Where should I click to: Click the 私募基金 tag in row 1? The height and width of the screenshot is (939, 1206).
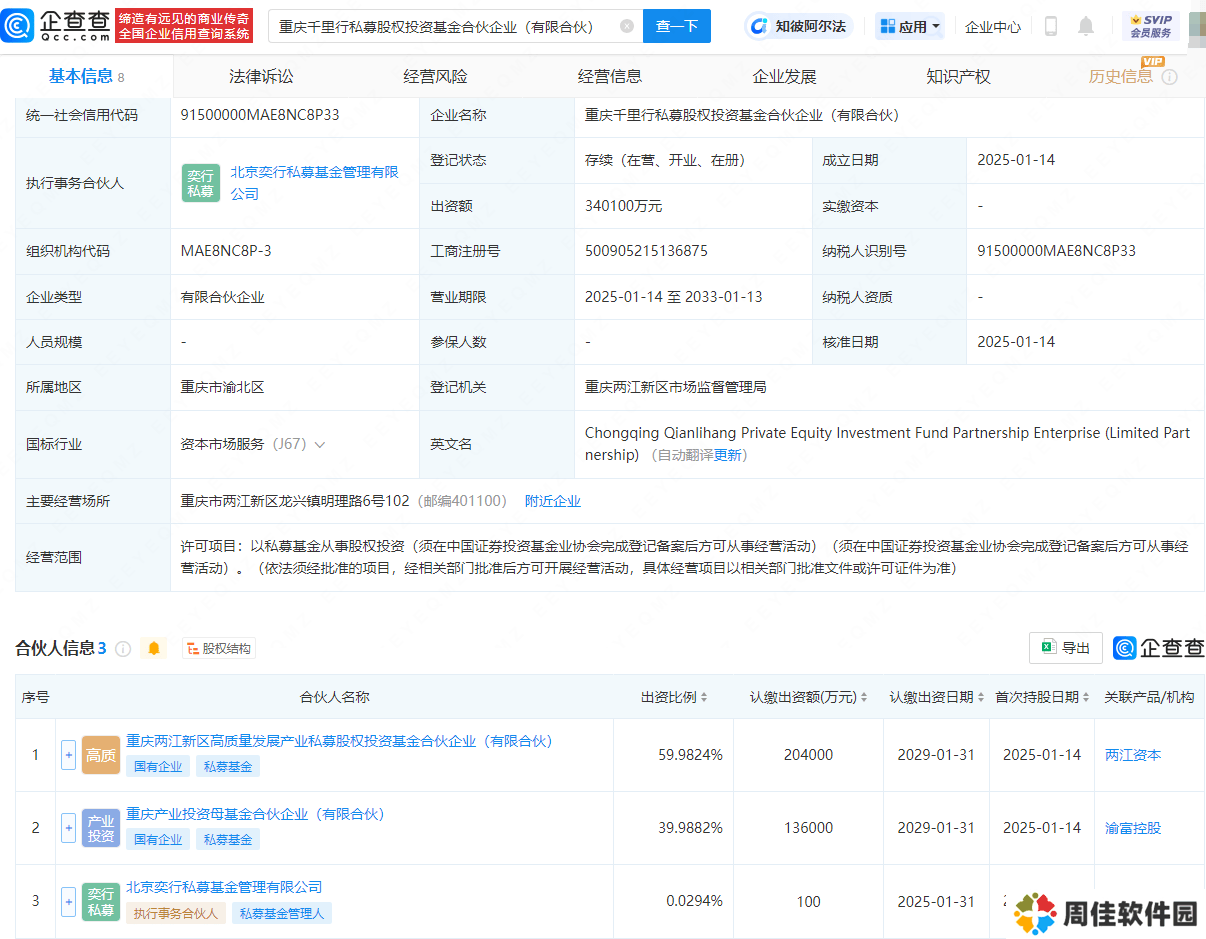pyautogui.click(x=228, y=766)
